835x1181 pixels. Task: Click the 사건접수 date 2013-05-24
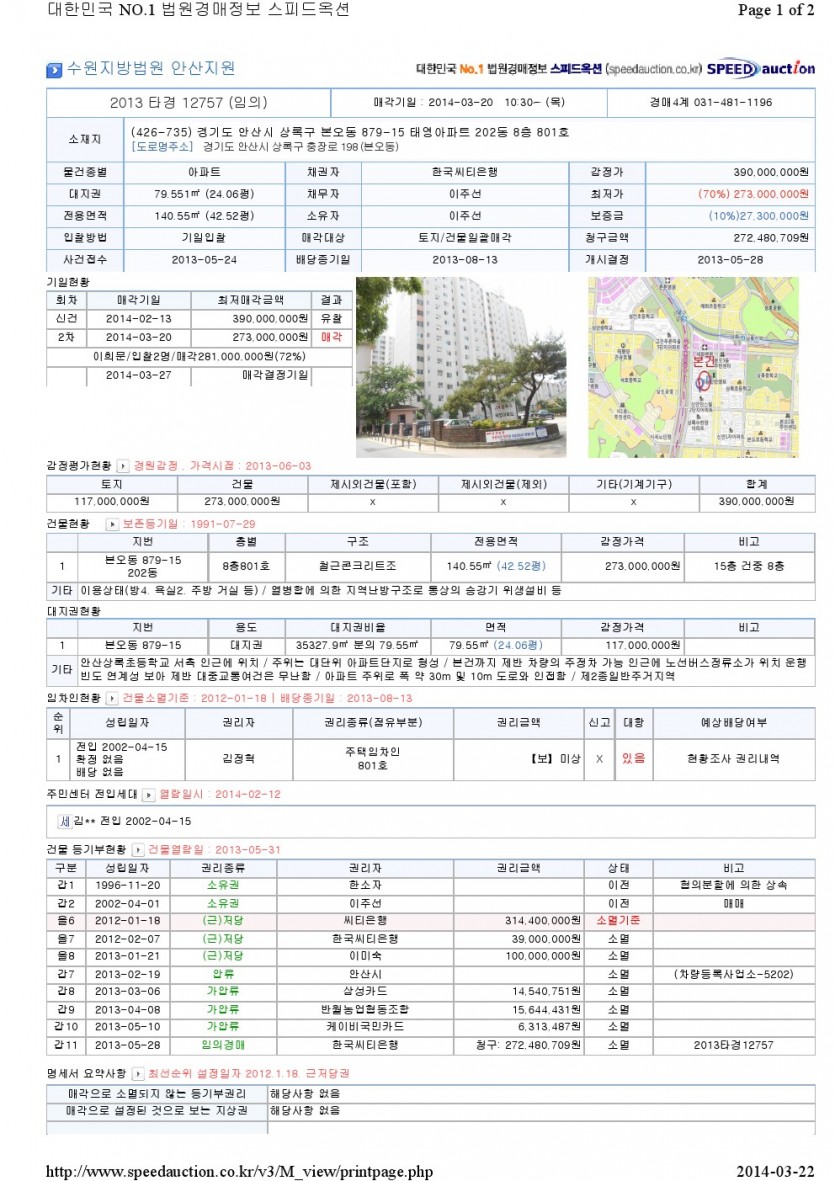pyautogui.click(x=203, y=260)
